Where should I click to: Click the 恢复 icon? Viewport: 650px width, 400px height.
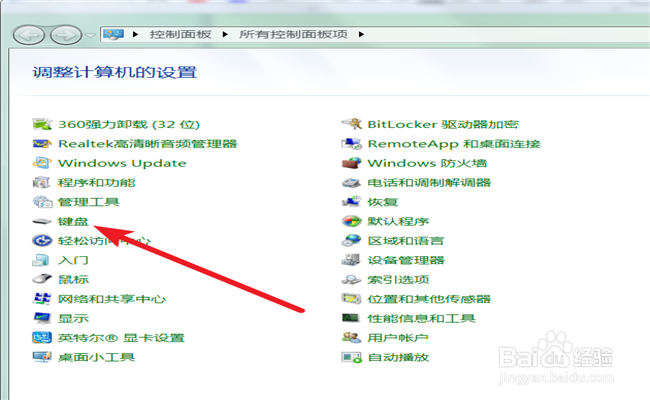click(x=352, y=202)
